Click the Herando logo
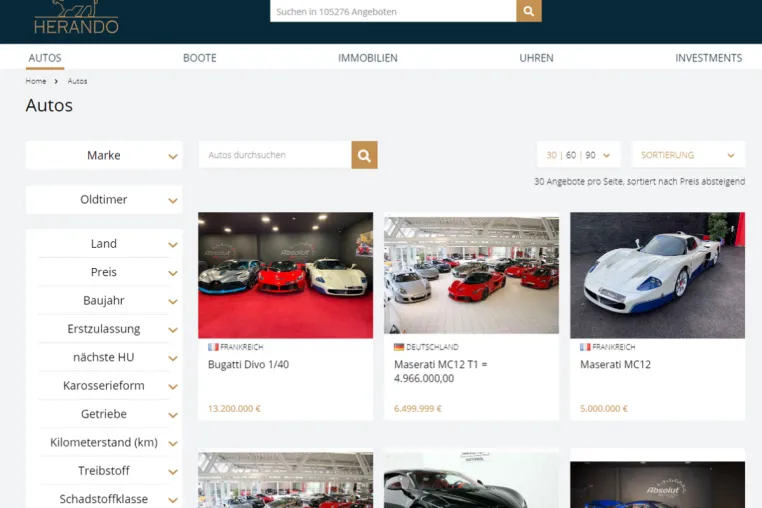Screen dimensions: 762x508 click(76, 17)
